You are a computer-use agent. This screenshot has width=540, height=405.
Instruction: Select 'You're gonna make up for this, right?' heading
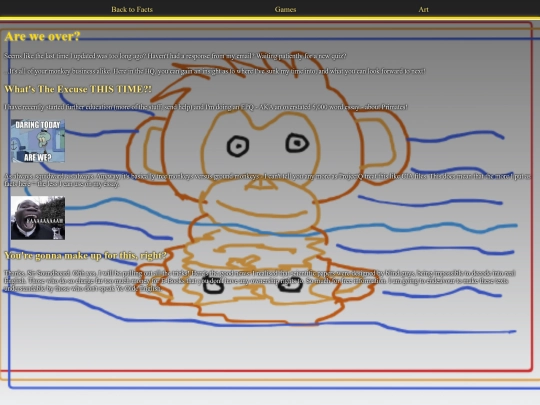[x=85, y=255]
